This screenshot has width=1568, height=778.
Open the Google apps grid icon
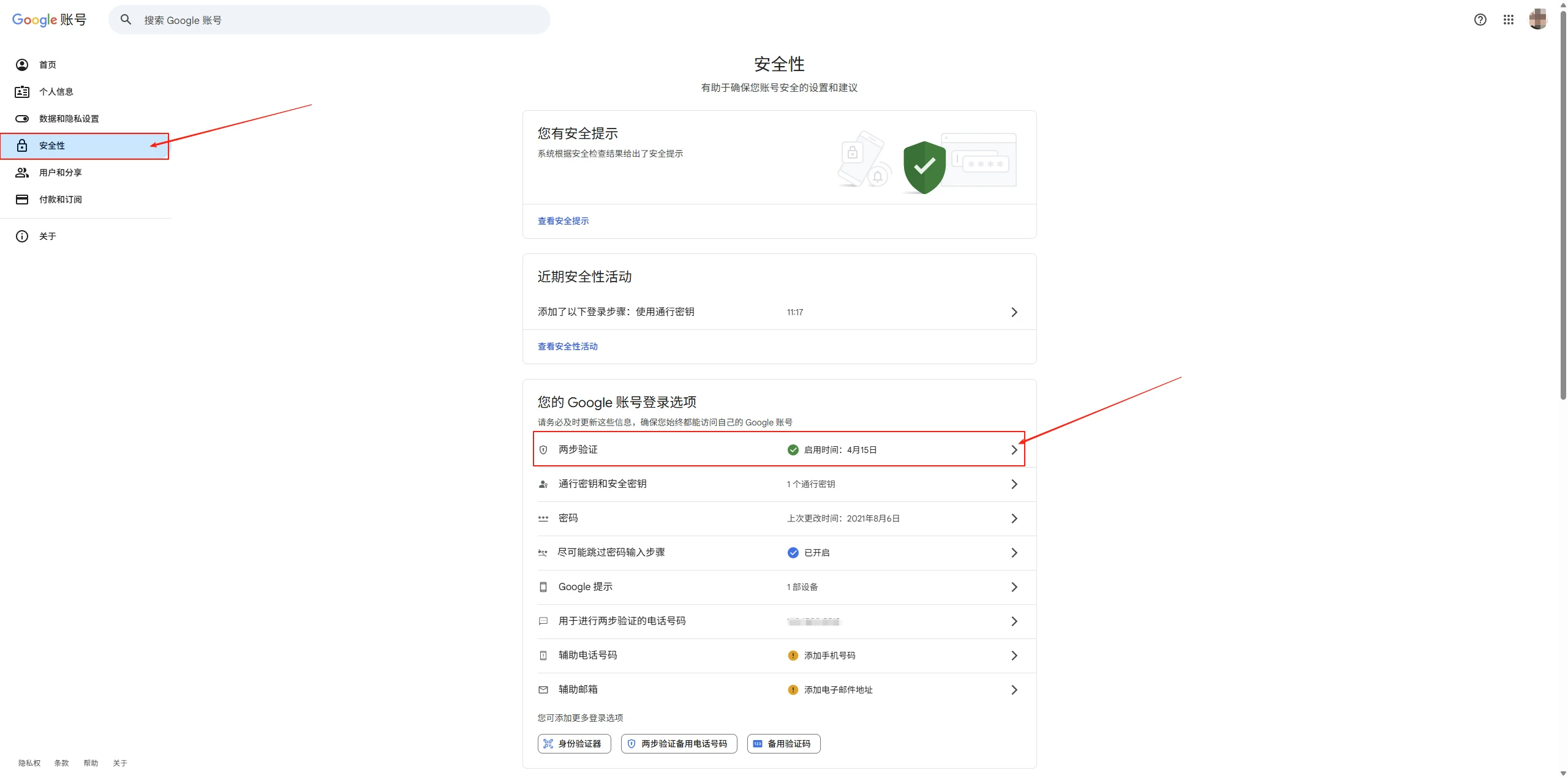(1508, 20)
